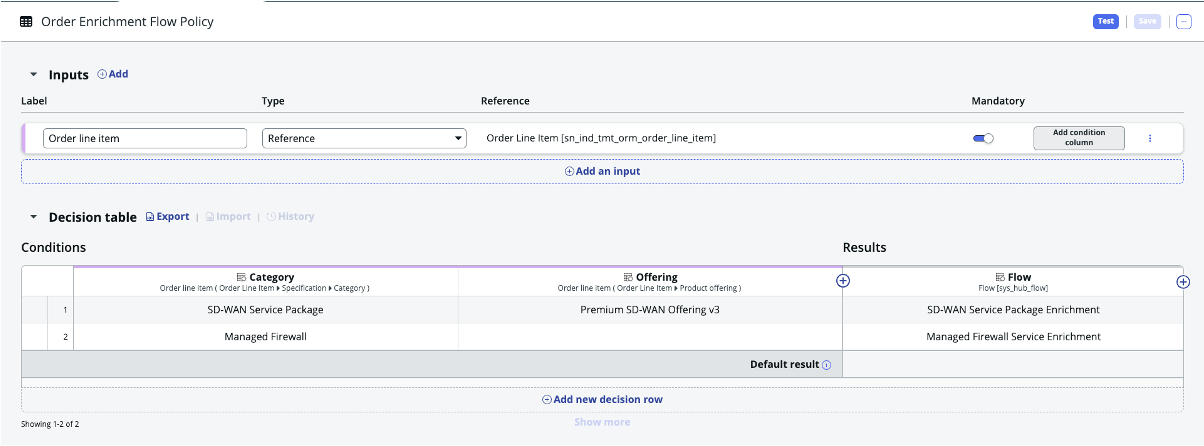Click the SD-WAN Service Package cell
Image resolution: width=1204 pixels, height=446 pixels.
265,310
